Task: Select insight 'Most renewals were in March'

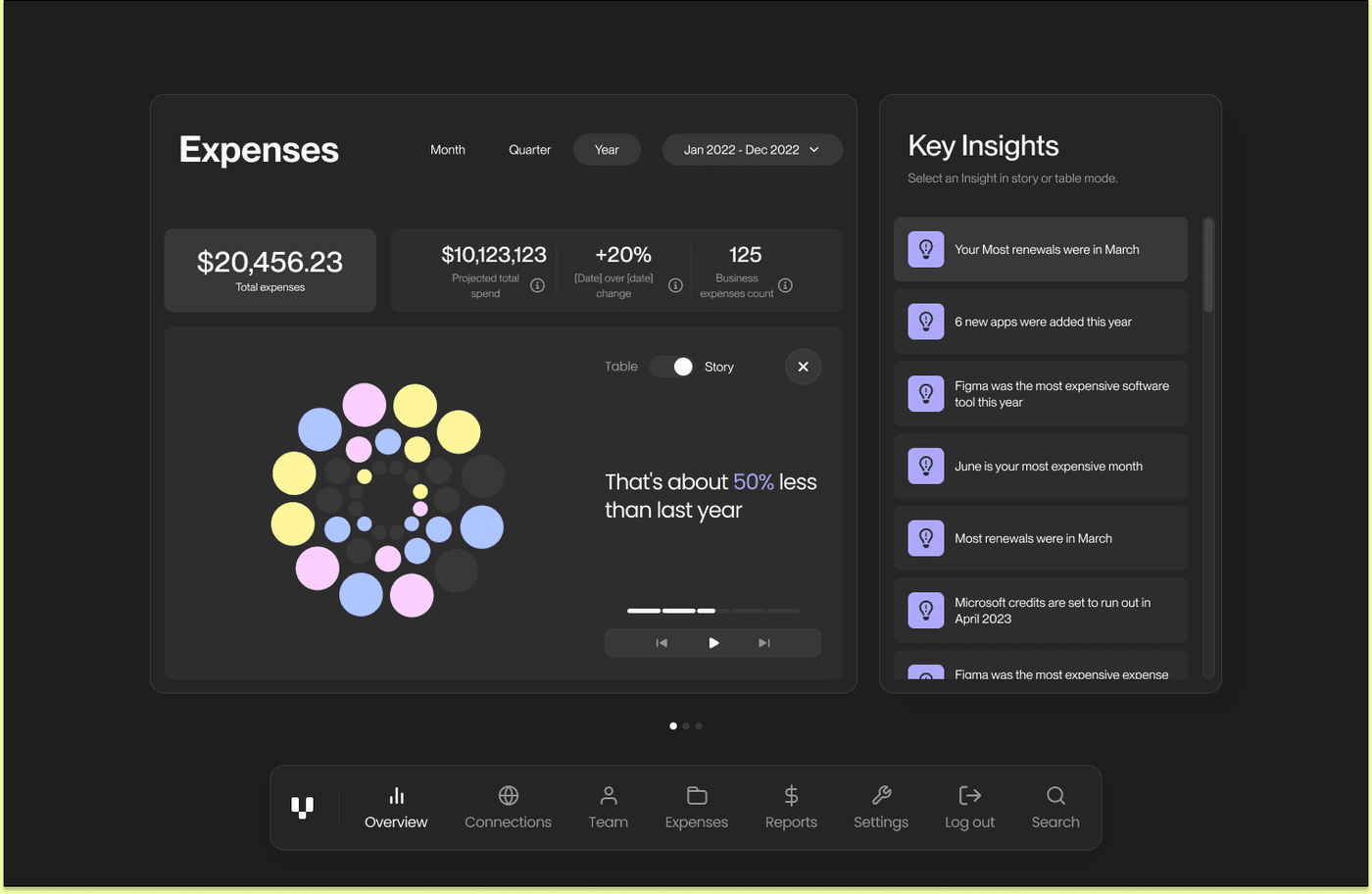Action: coord(1041,538)
